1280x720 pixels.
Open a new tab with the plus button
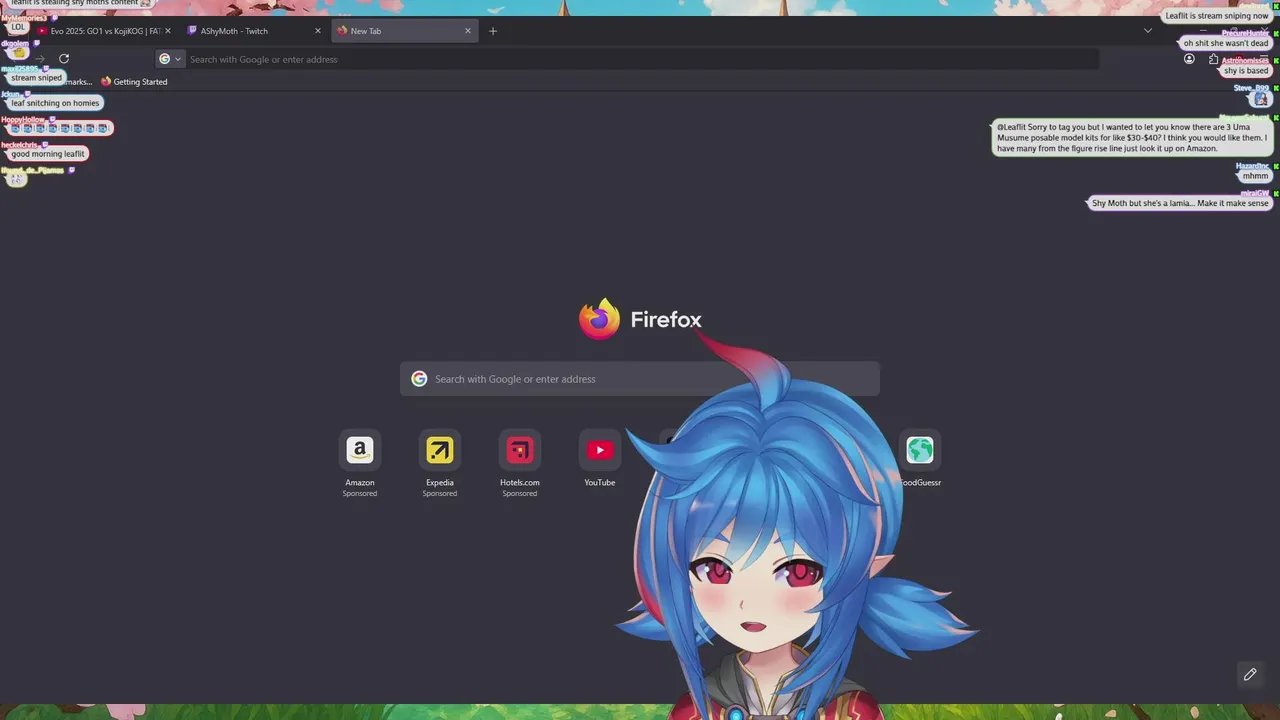point(493,31)
